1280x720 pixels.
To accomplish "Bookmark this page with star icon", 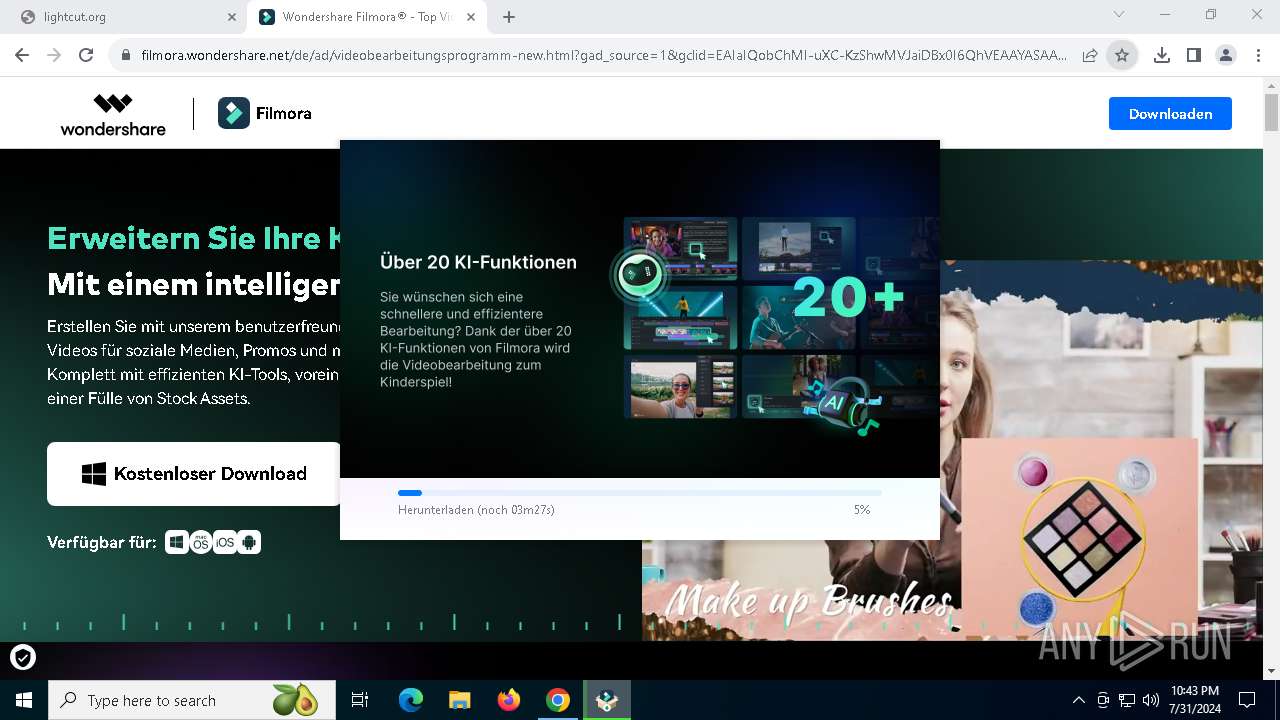I will click(x=1122, y=56).
